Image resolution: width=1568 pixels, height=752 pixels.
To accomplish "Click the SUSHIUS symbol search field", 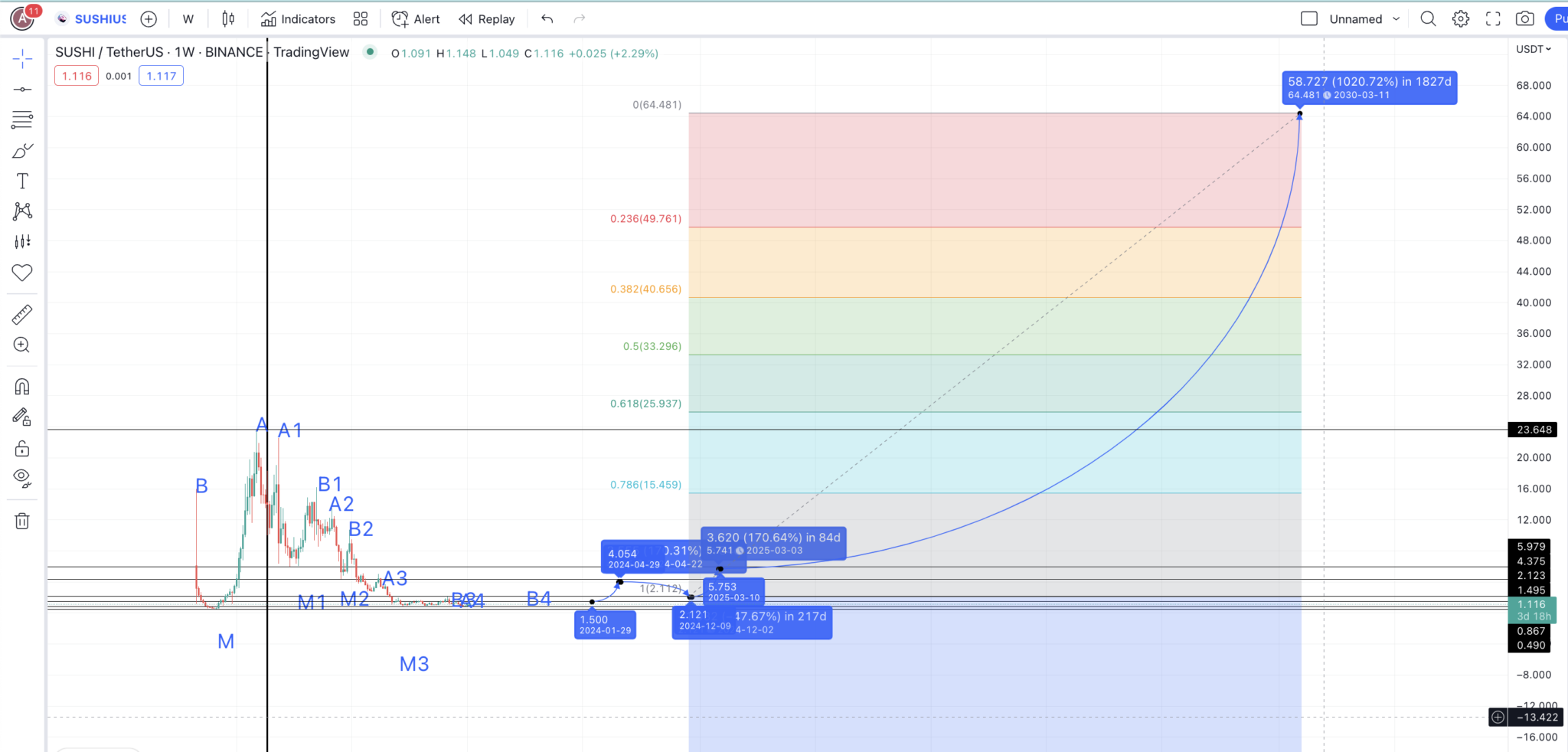I will [x=93, y=19].
